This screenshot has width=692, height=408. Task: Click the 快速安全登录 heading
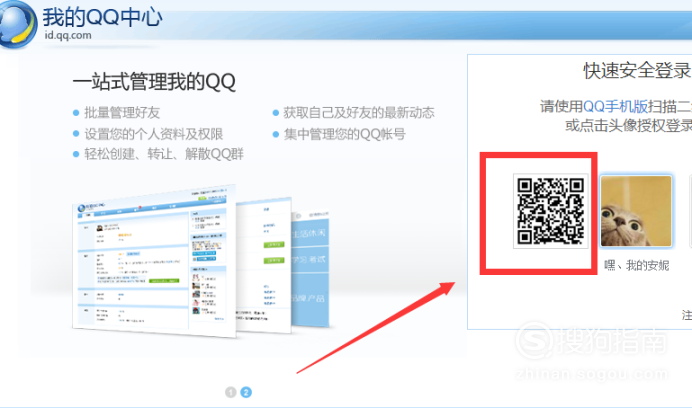click(x=637, y=71)
